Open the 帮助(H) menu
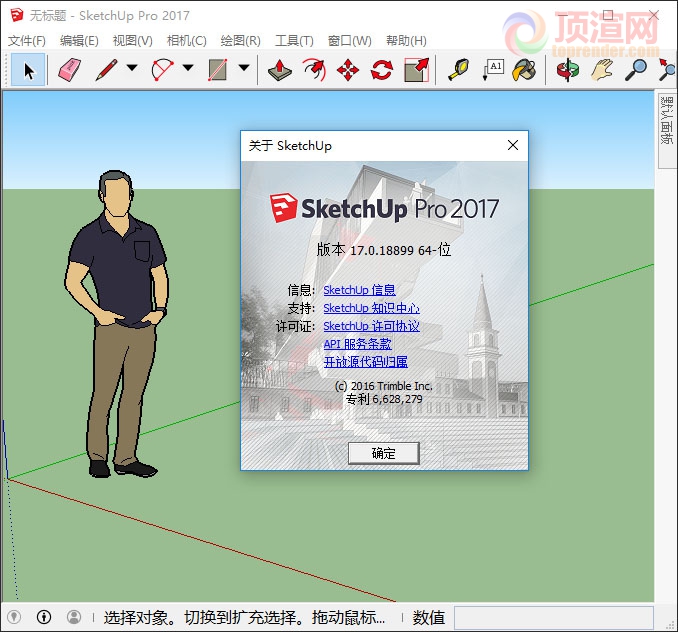Image resolution: width=678 pixels, height=632 pixels. pos(406,41)
